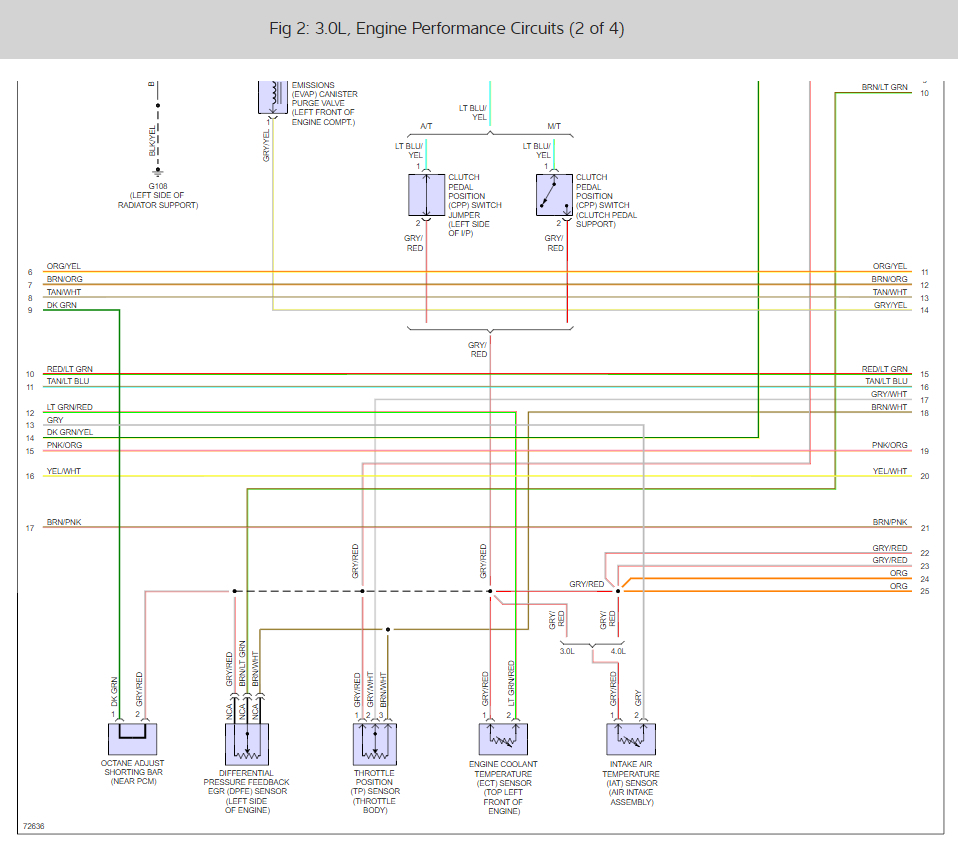Click the DPFE sensor component symbol

click(246, 744)
